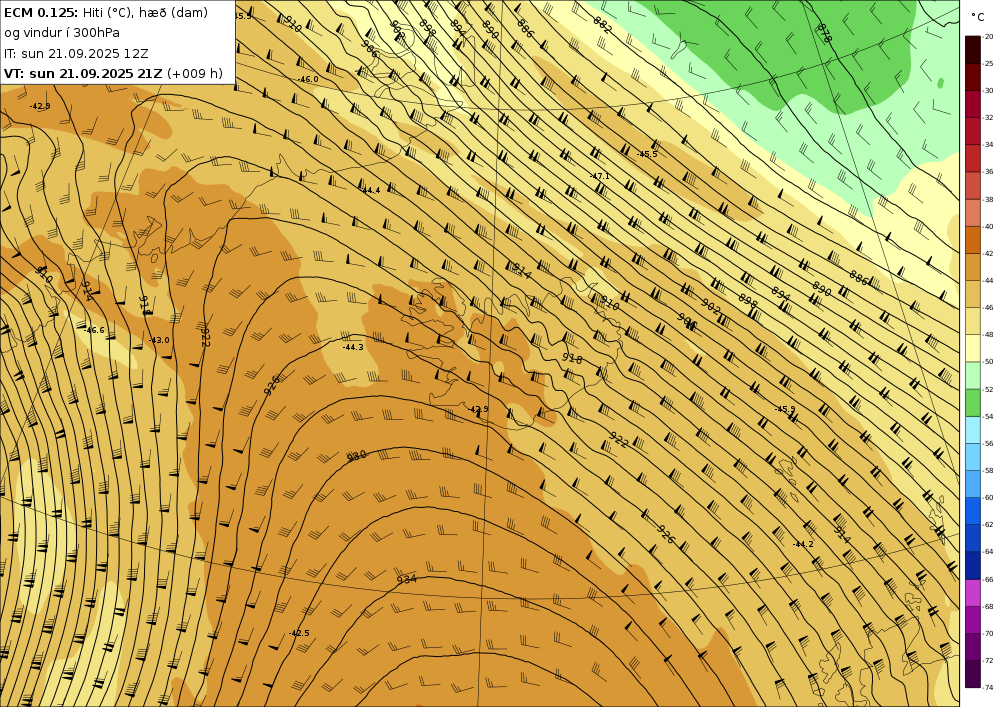Image resolution: width=1000 pixels, height=707 pixels.
Task: Pick the bright green legend swatch between -52 and -54
Action: pos(973,403)
